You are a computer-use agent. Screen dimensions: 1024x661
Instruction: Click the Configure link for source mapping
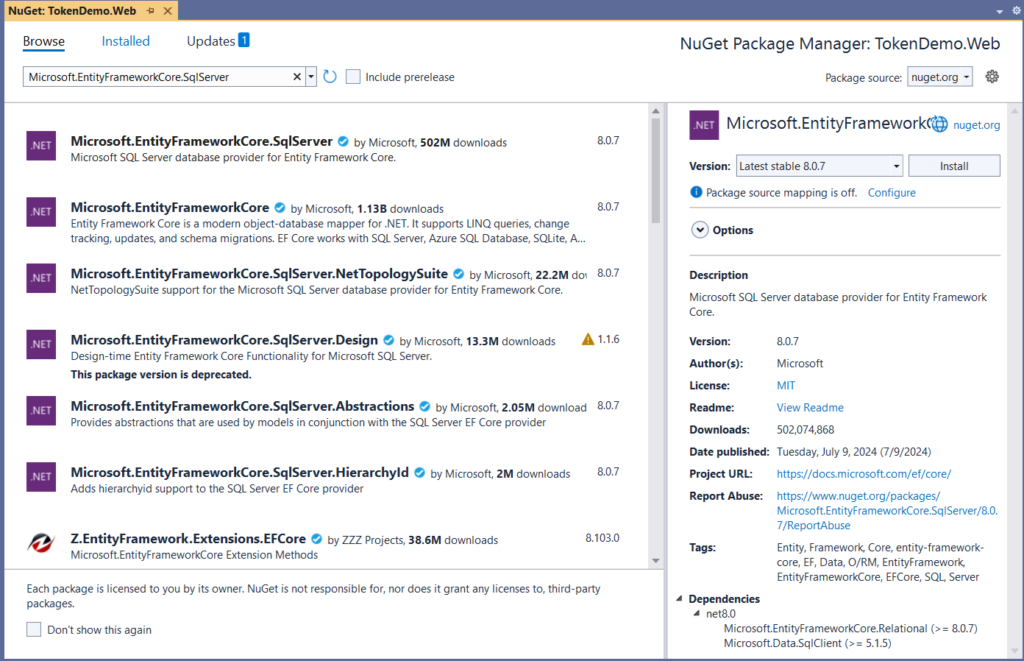891,193
